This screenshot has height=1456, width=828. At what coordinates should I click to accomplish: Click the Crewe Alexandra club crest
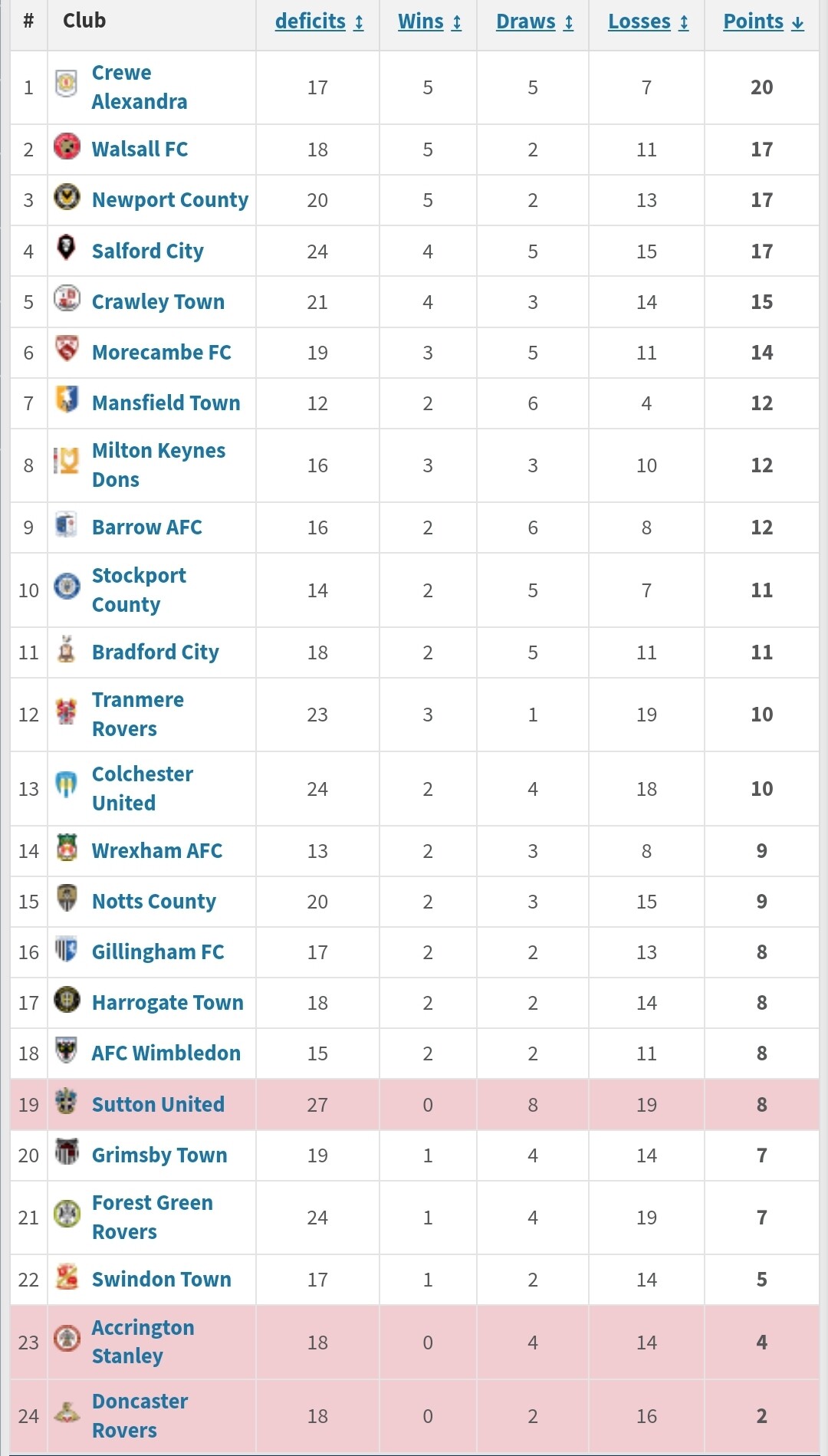pos(67,84)
